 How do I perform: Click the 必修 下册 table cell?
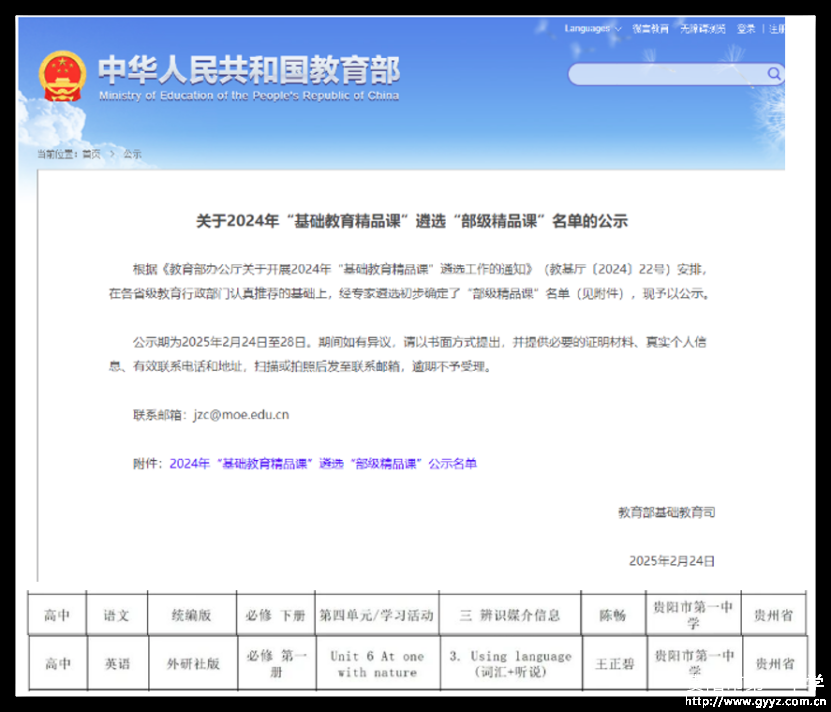pyautogui.click(x=276, y=615)
